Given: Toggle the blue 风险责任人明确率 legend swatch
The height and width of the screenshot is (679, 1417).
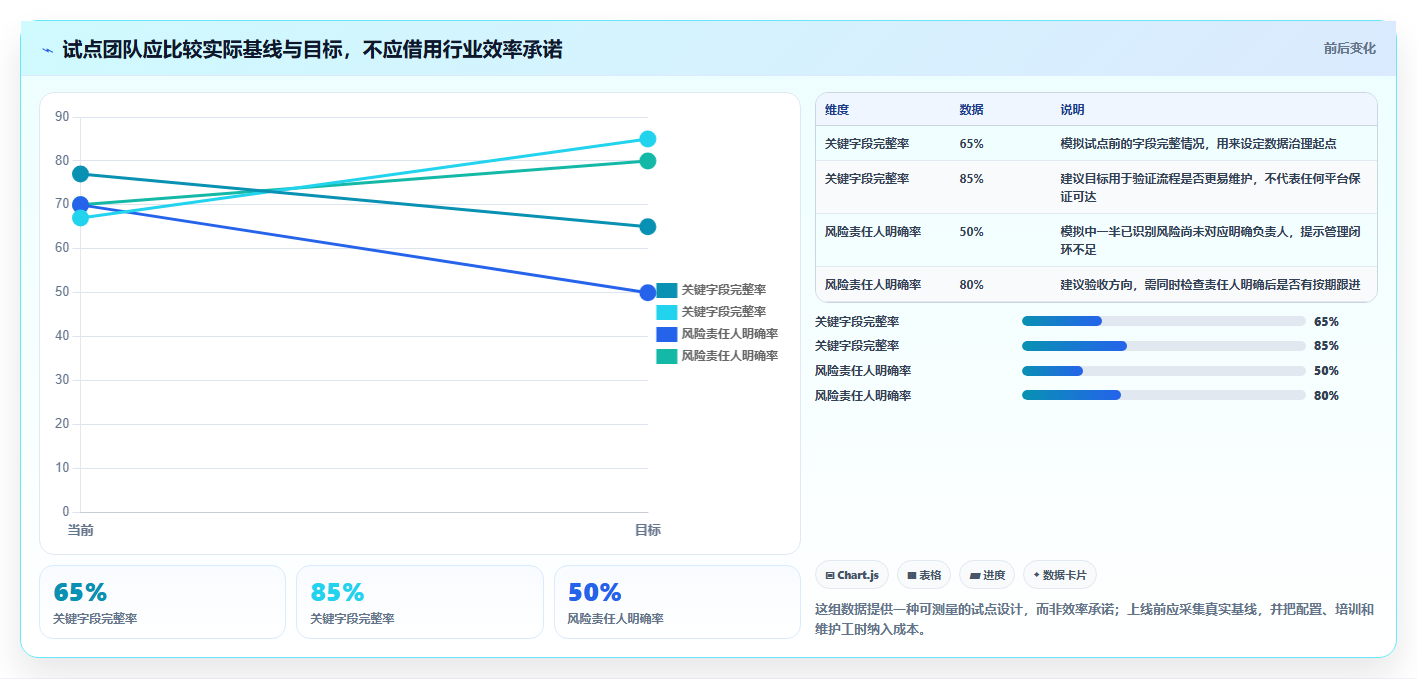Looking at the screenshot, I should coord(666,334).
